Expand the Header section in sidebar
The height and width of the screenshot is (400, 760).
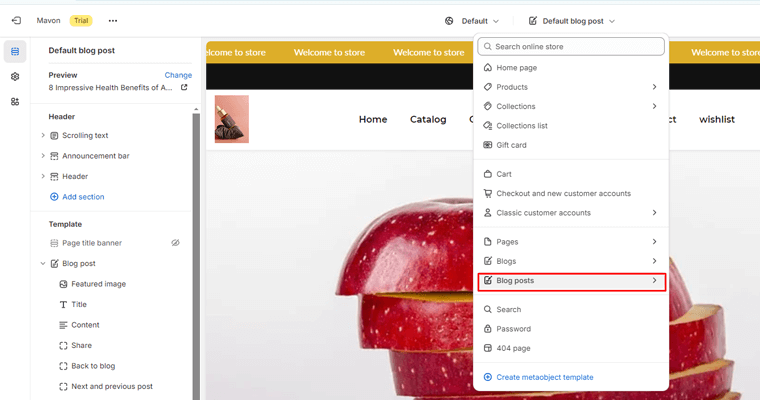click(43, 176)
